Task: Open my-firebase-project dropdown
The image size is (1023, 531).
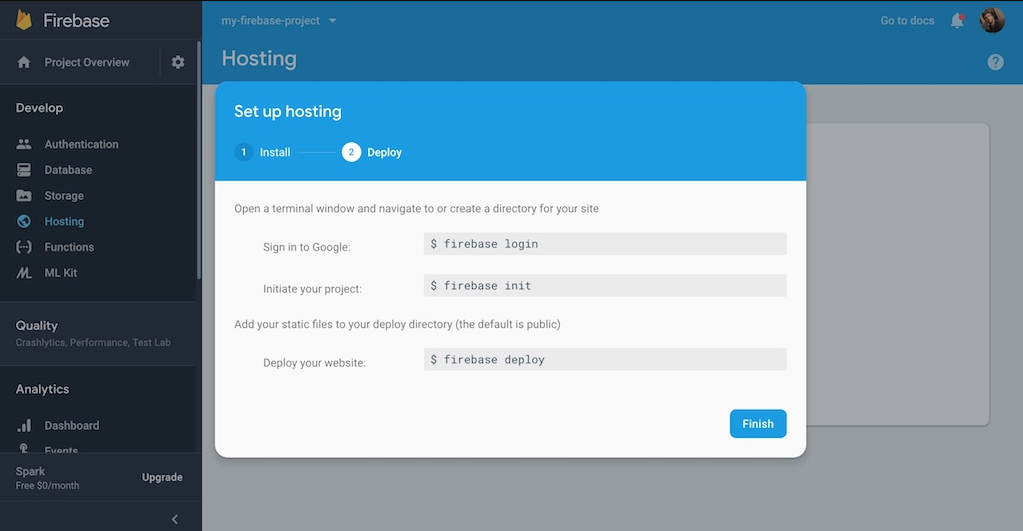Action: (279, 20)
